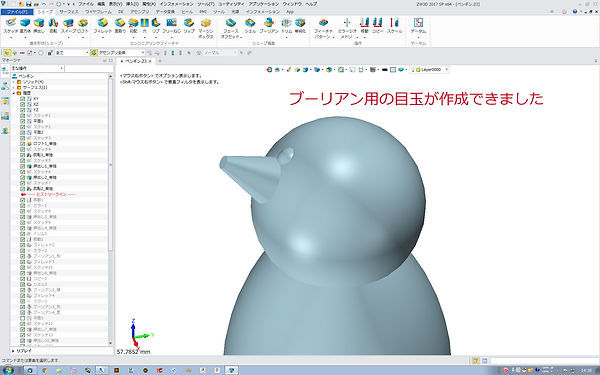The image size is (600, 375).
Task: Click the manager panel vertical scrollbar
Action: [111, 210]
